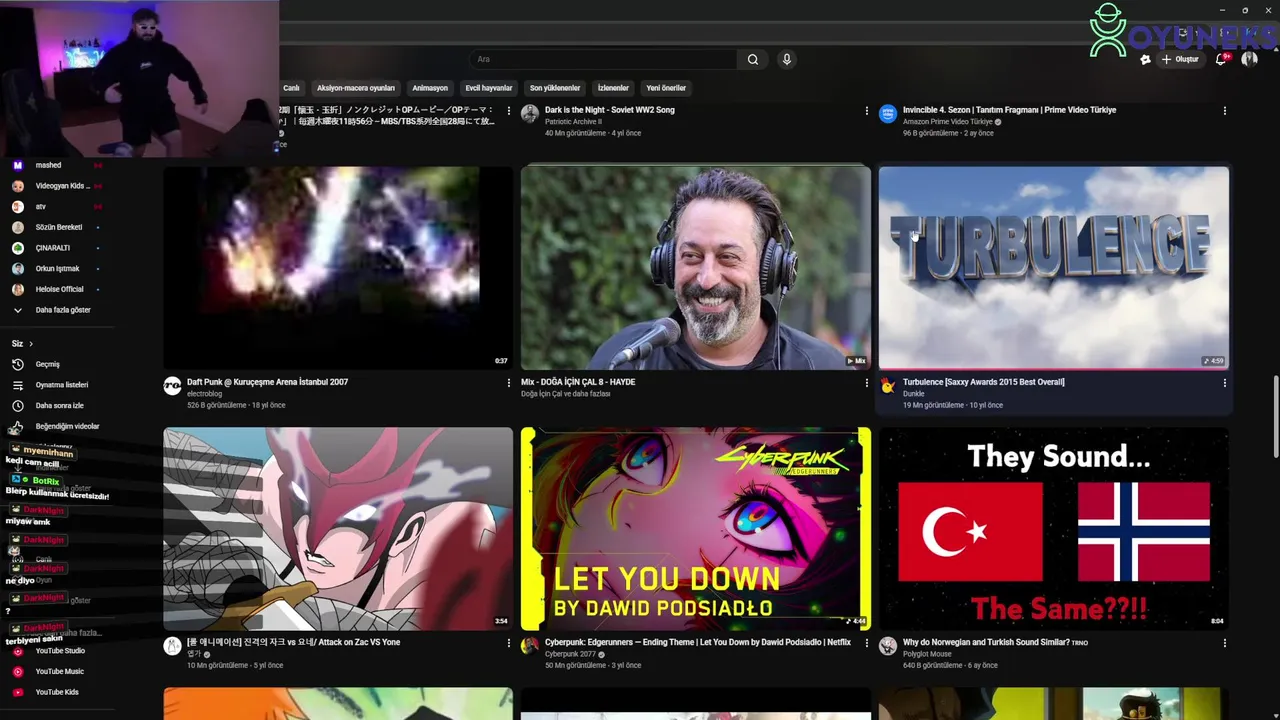Open the notifications bell
This screenshot has width=1280, height=720.
pyautogui.click(x=1221, y=59)
